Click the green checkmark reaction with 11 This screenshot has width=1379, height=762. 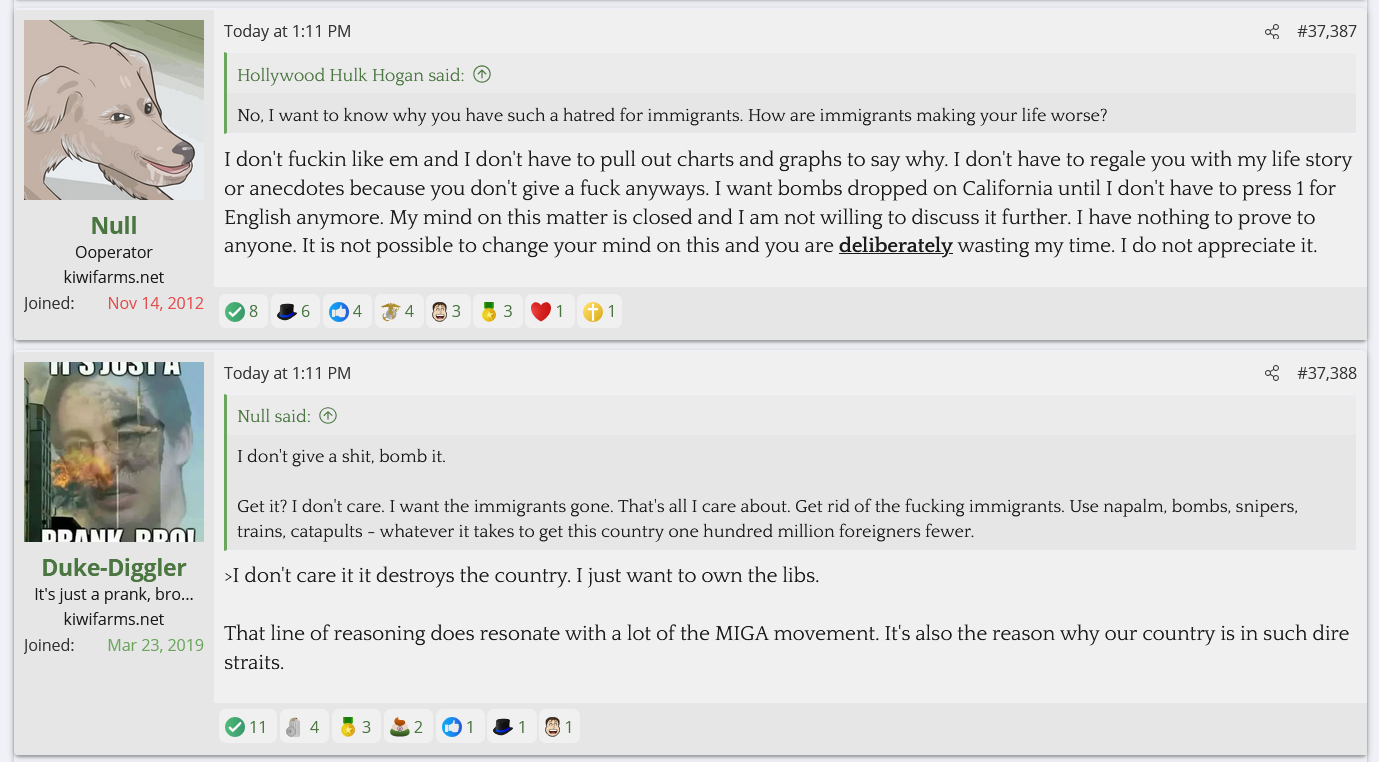pos(247,727)
